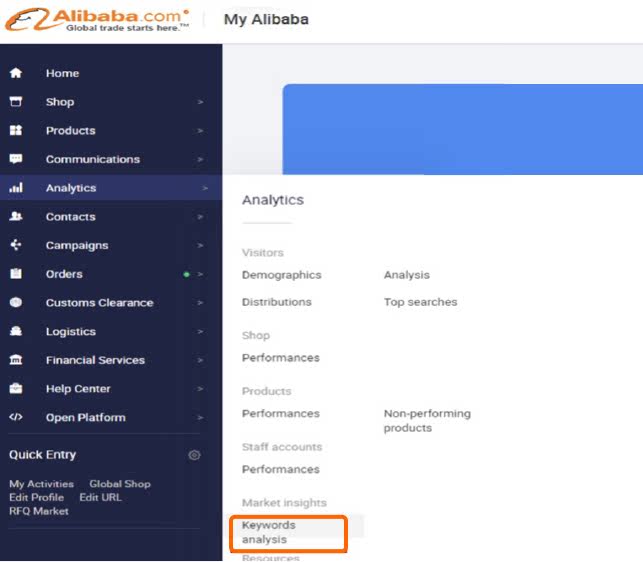The image size is (643, 562).
Task: Open Edit URL quick entry
Action: coord(100,498)
